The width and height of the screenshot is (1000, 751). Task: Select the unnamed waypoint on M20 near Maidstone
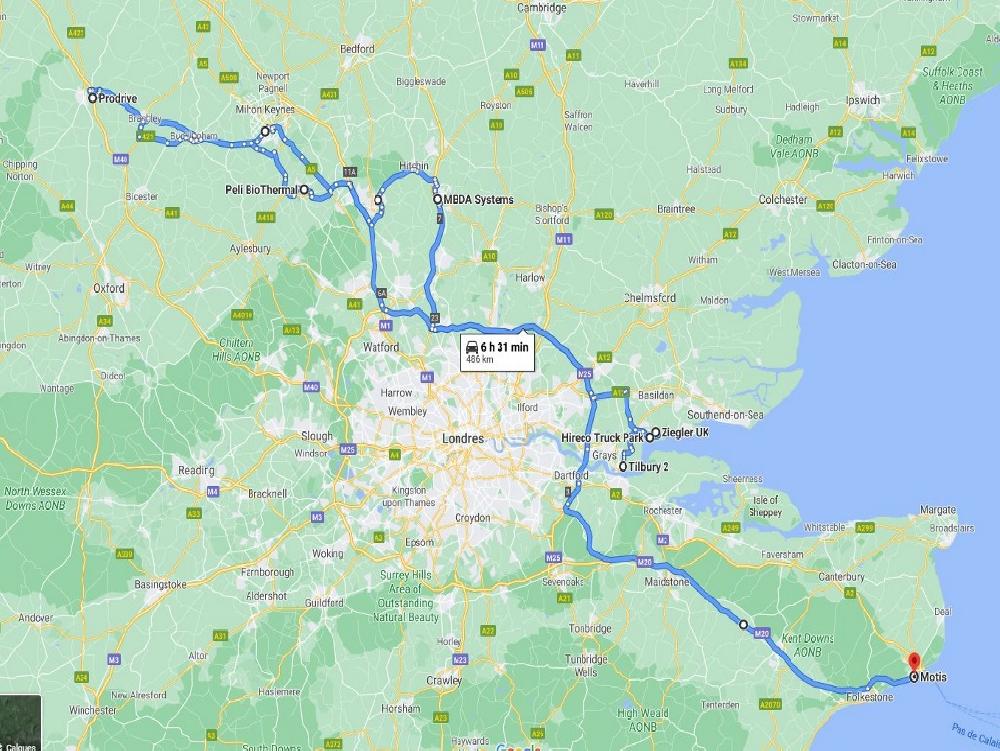[743, 624]
